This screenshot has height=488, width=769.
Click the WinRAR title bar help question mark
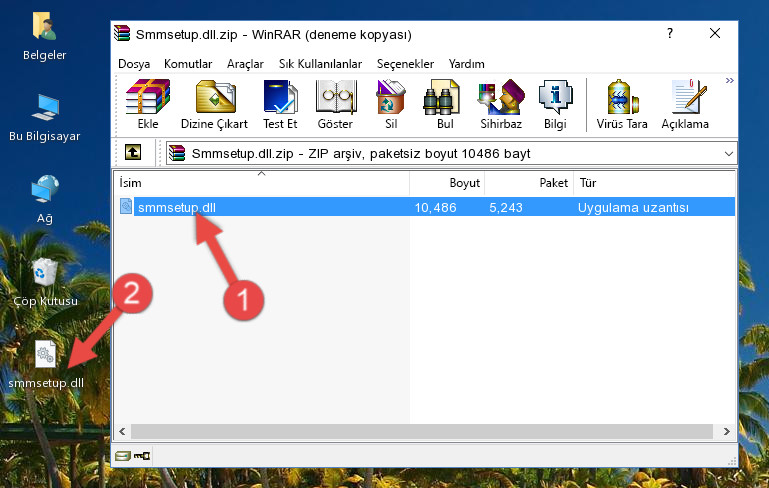pos(670,33)
